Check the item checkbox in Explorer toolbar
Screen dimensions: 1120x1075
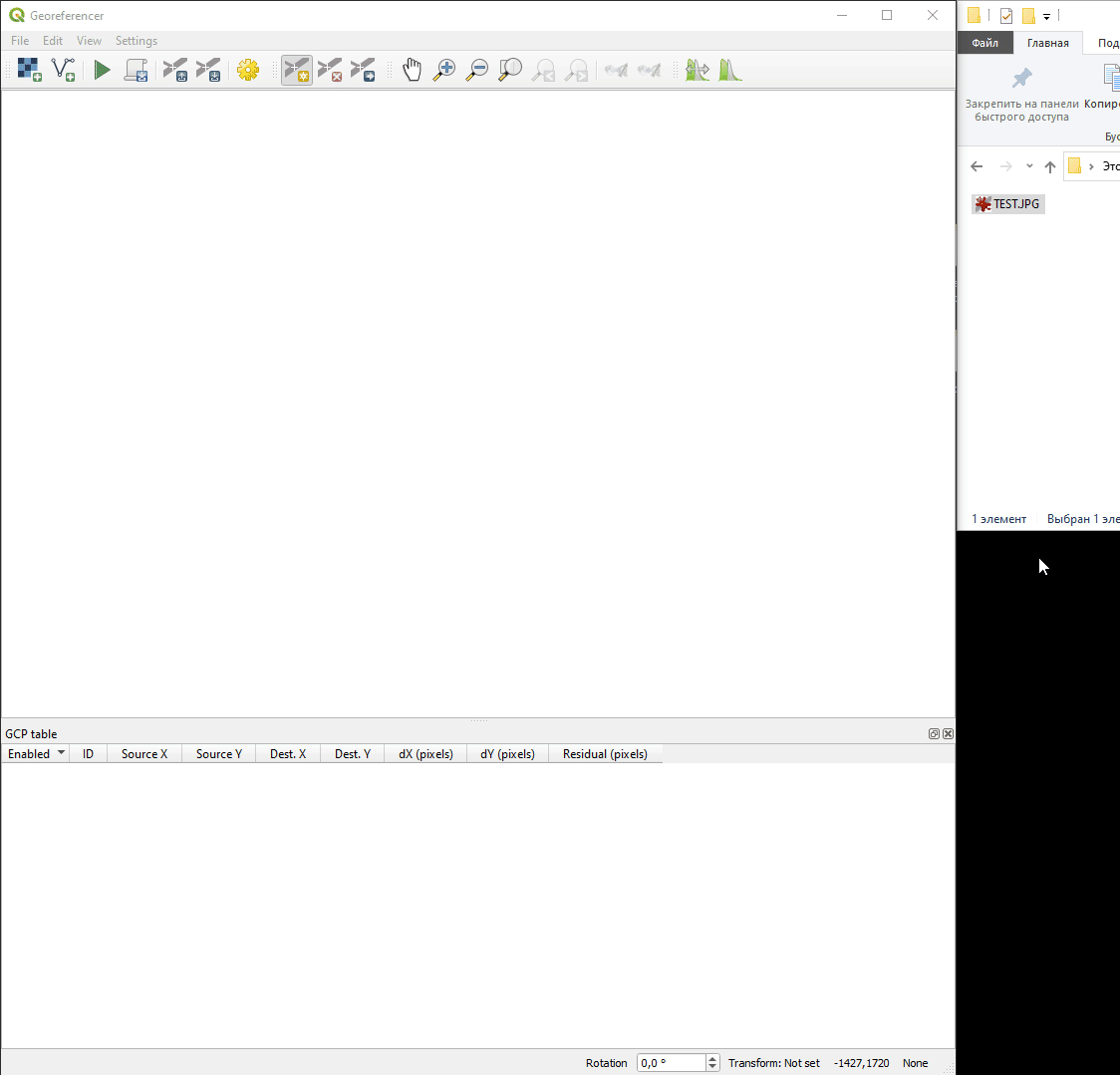tap(1005, 15)
